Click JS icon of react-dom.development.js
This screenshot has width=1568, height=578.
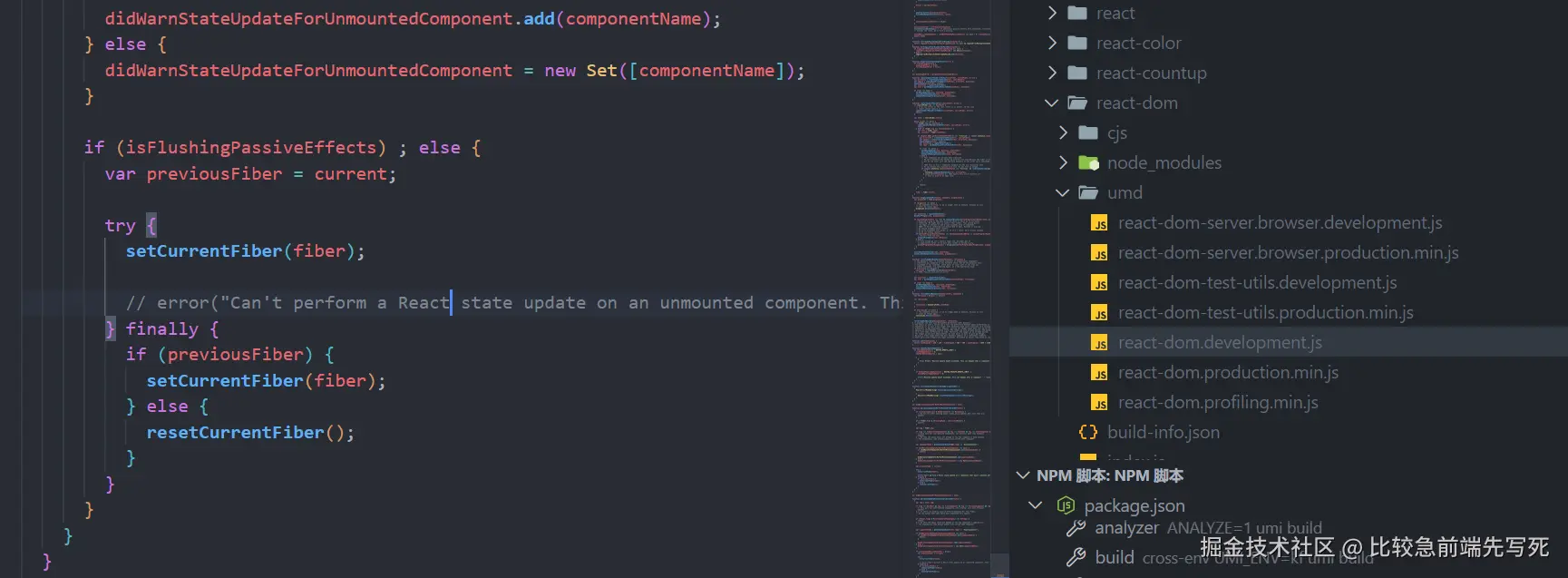(x=1099, y=343)
